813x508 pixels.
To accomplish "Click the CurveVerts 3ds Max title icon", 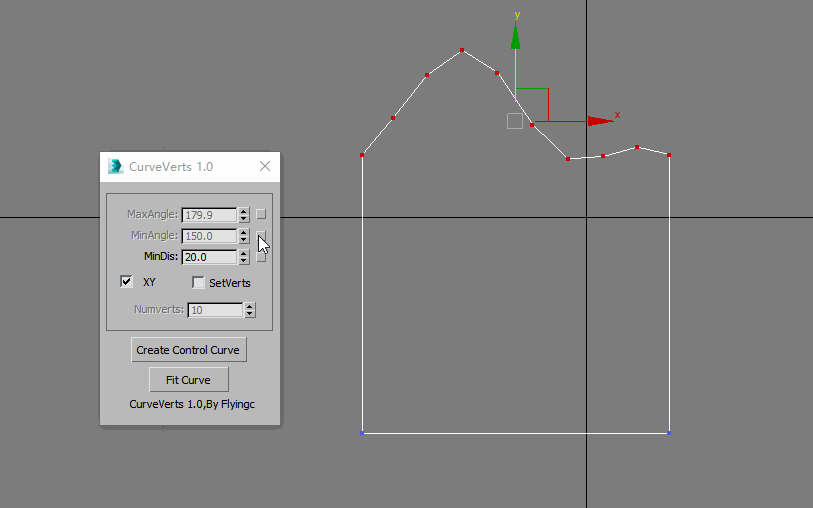I will pos(115,166).
